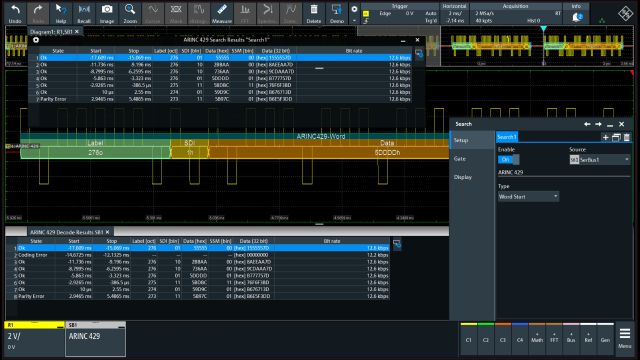The image size is (640, 360).
Task: Click export icon beside search results table
Action: [419, 53]
